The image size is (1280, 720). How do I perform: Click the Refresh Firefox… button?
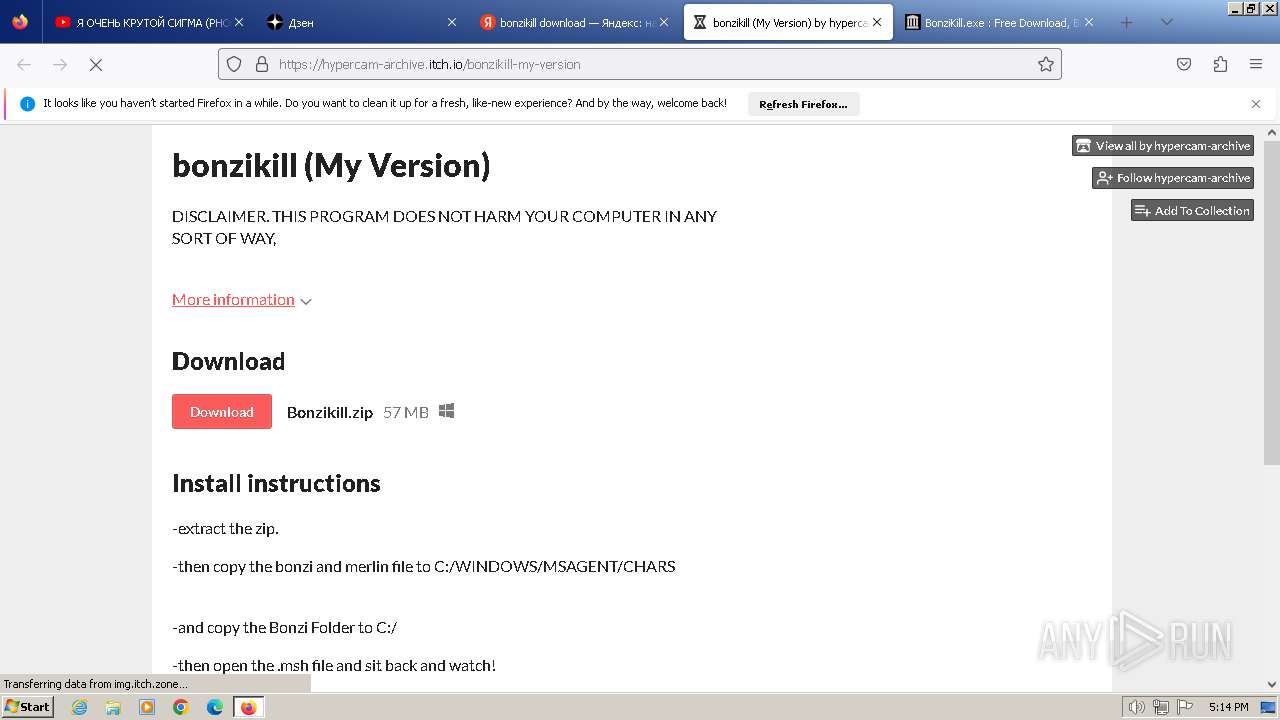pos(803,104)
